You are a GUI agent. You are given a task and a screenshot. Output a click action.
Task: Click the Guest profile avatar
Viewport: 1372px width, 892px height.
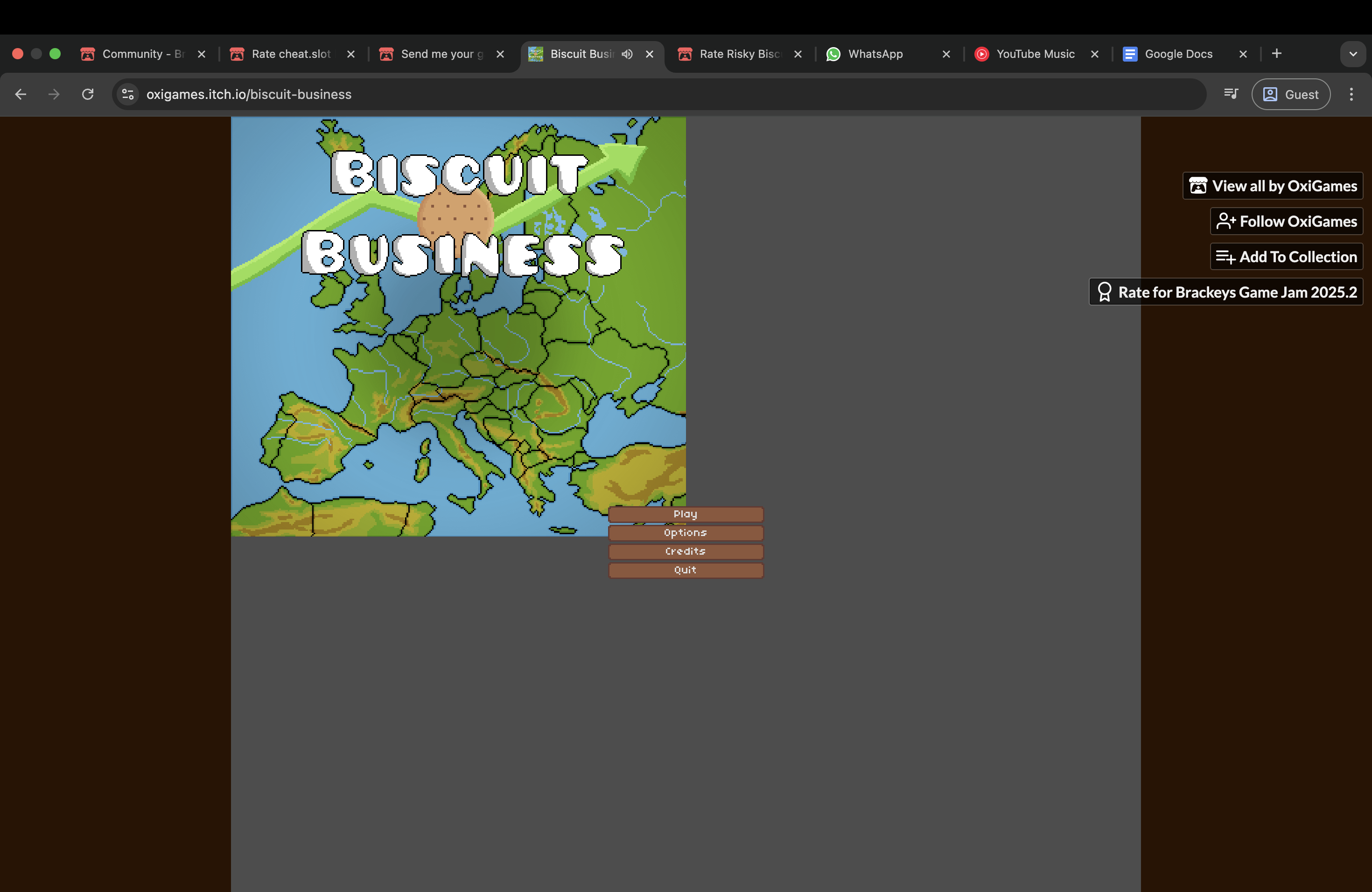pos(1271,94)
